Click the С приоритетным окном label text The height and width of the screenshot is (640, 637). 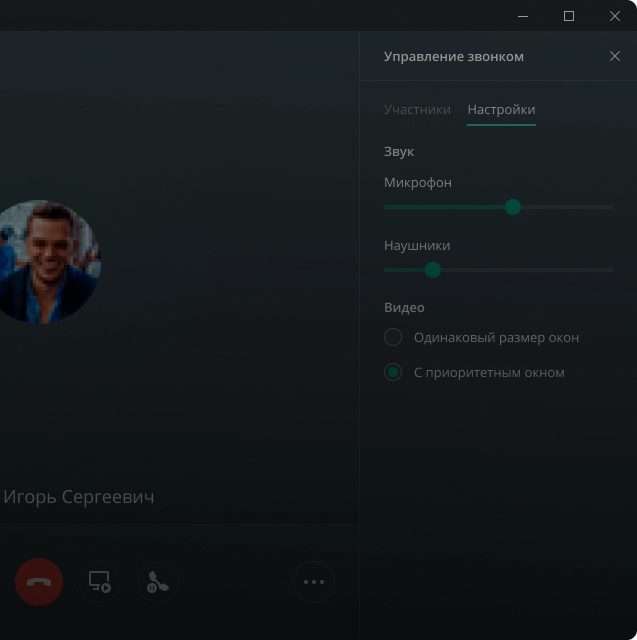pyautogui.click(x=489, y=372)
